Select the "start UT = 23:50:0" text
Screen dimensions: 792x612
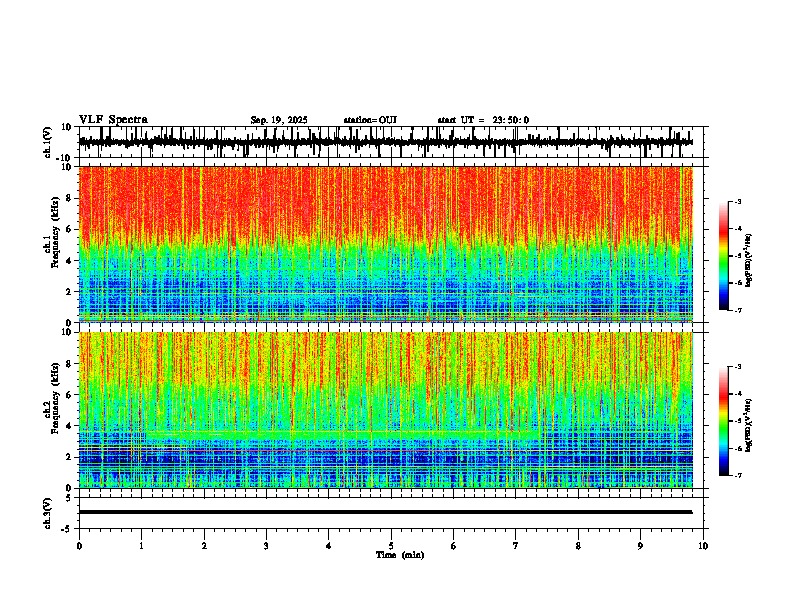(x=483, y=120)
